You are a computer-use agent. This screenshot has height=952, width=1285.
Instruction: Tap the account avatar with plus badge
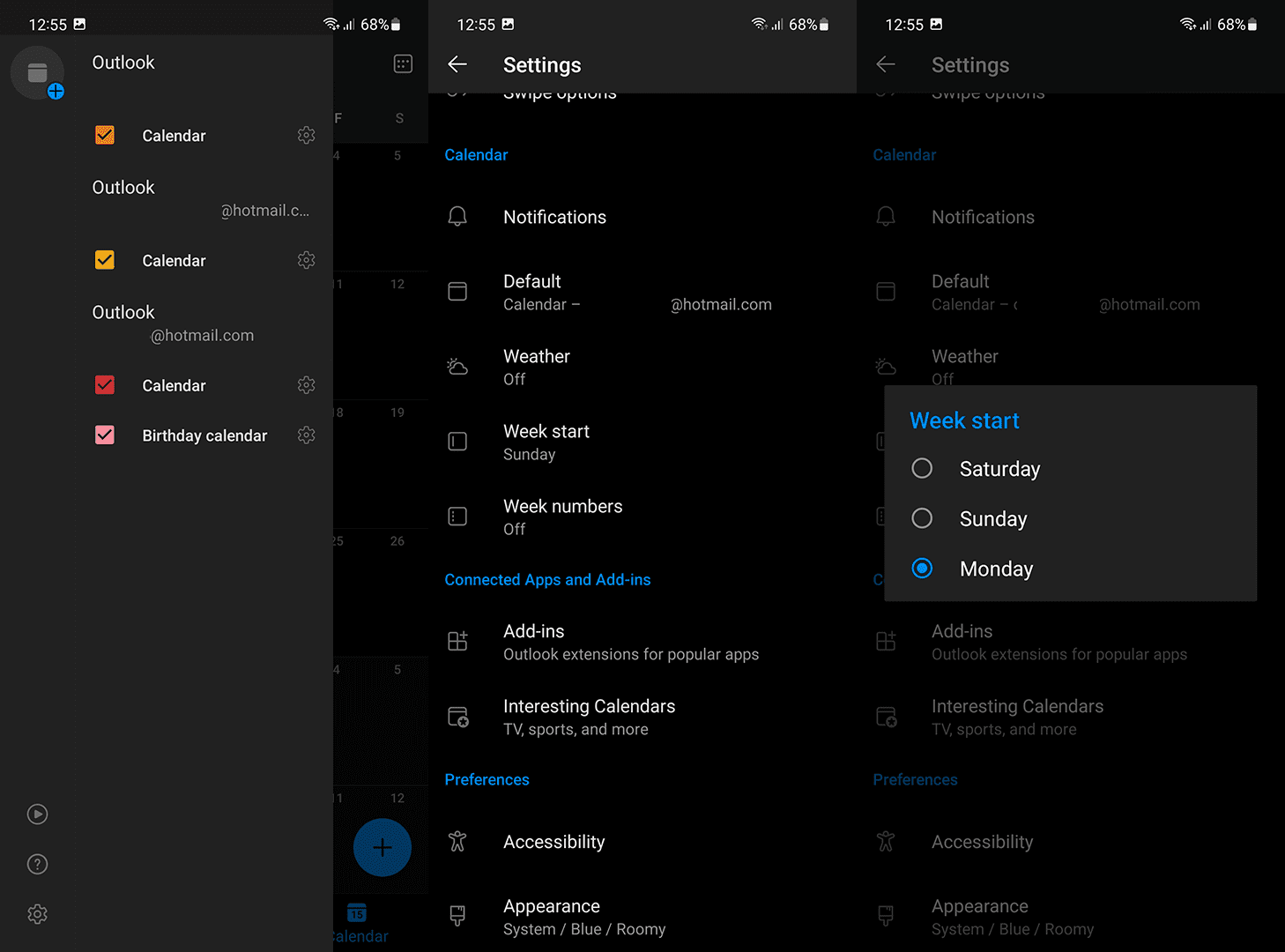pyautogui.click(x=38, y=73)
